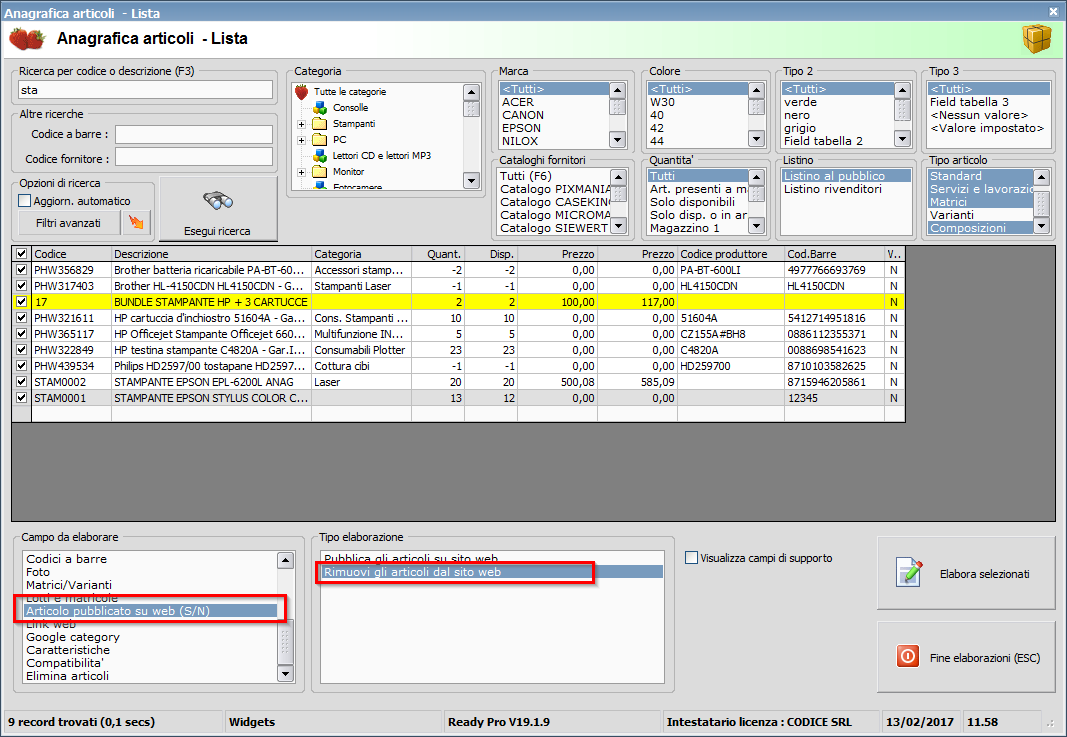Click the binoculars Esegui ricerca button
1067x737 pixels.
(218, 209)
